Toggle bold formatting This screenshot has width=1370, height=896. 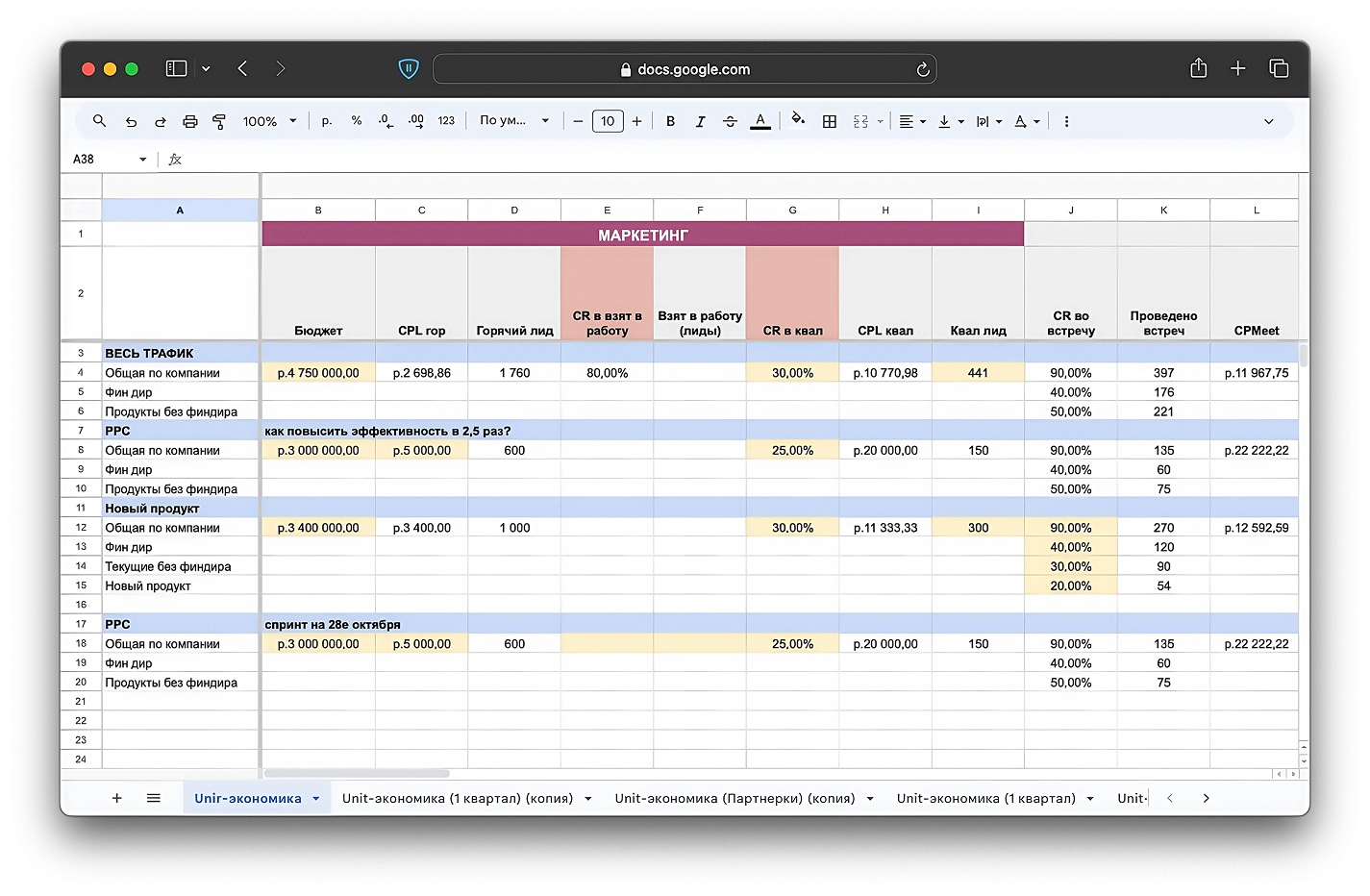pos(670,121)
